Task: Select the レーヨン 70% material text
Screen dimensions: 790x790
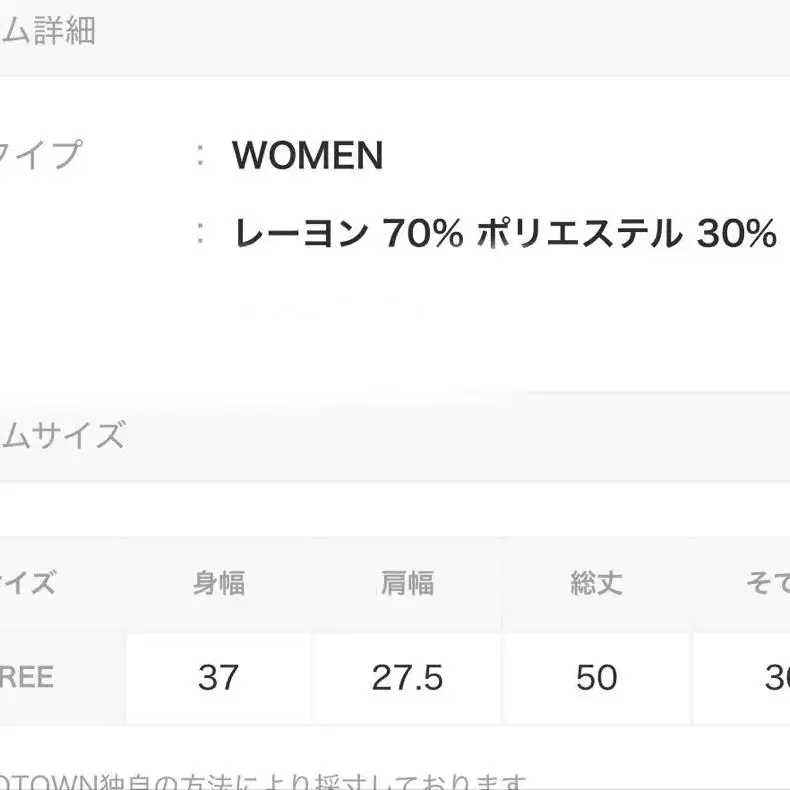Action: (348, 234)
